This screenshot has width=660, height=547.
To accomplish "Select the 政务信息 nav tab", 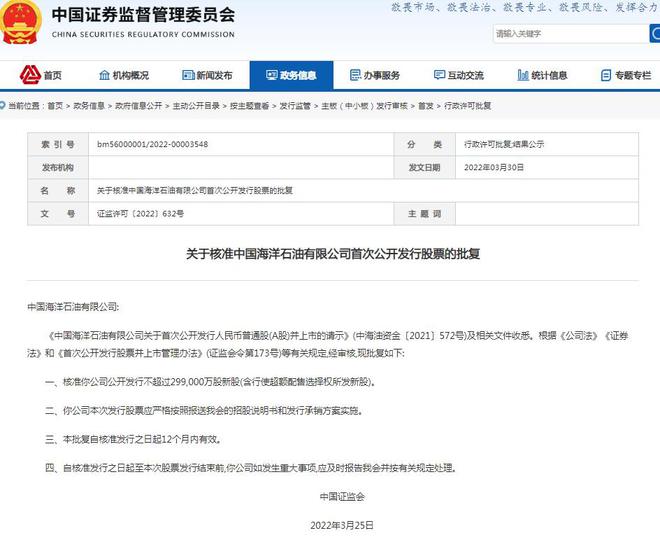I will [291, 75].
